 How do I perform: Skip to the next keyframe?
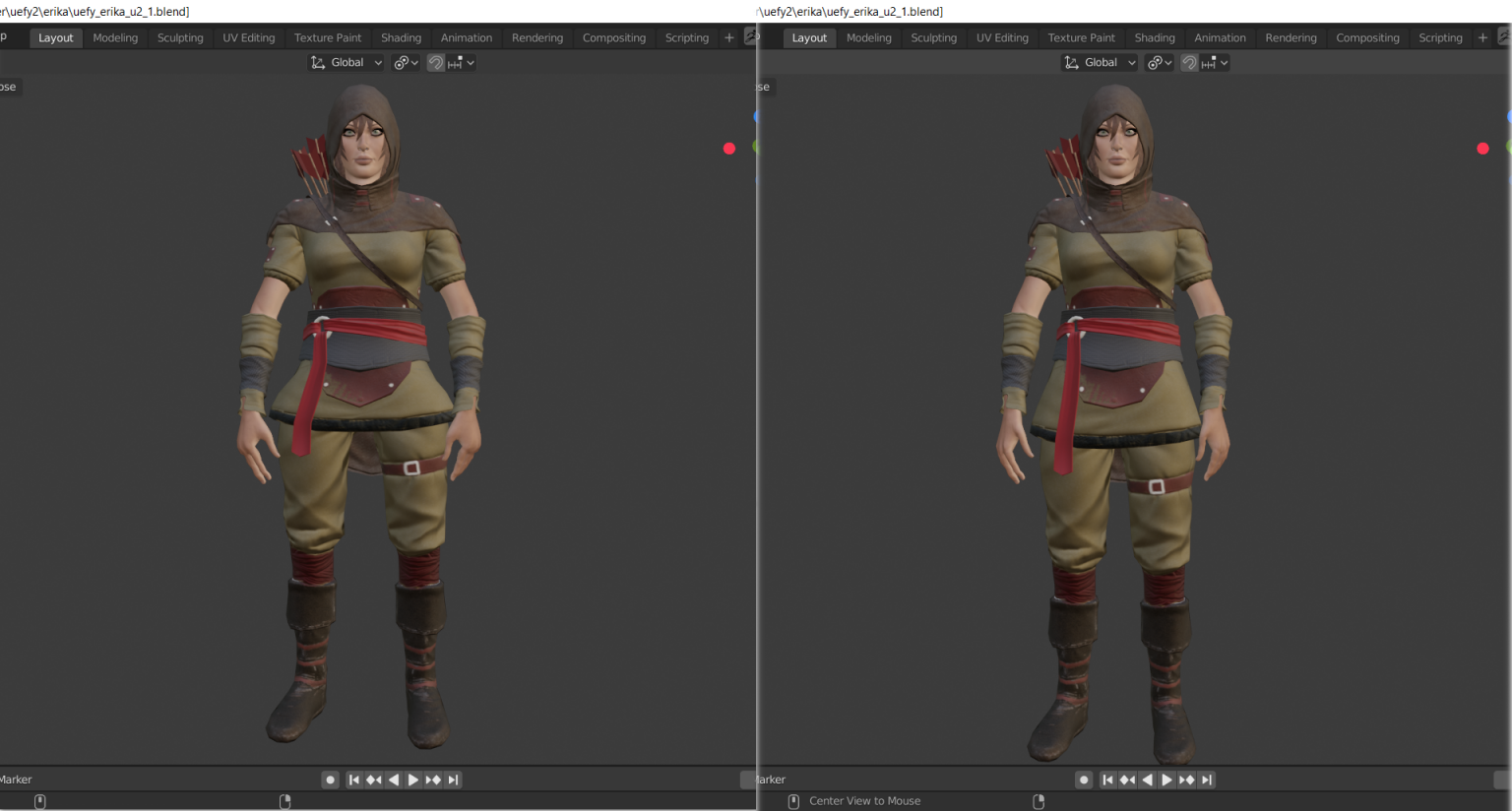coord(433,780)
